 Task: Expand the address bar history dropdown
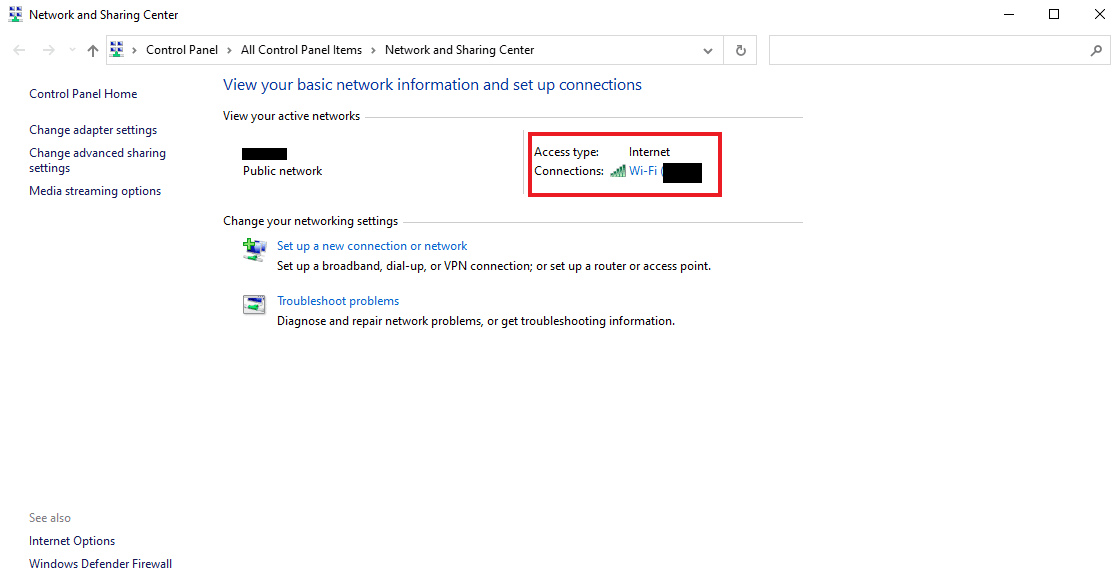point(708,50)
